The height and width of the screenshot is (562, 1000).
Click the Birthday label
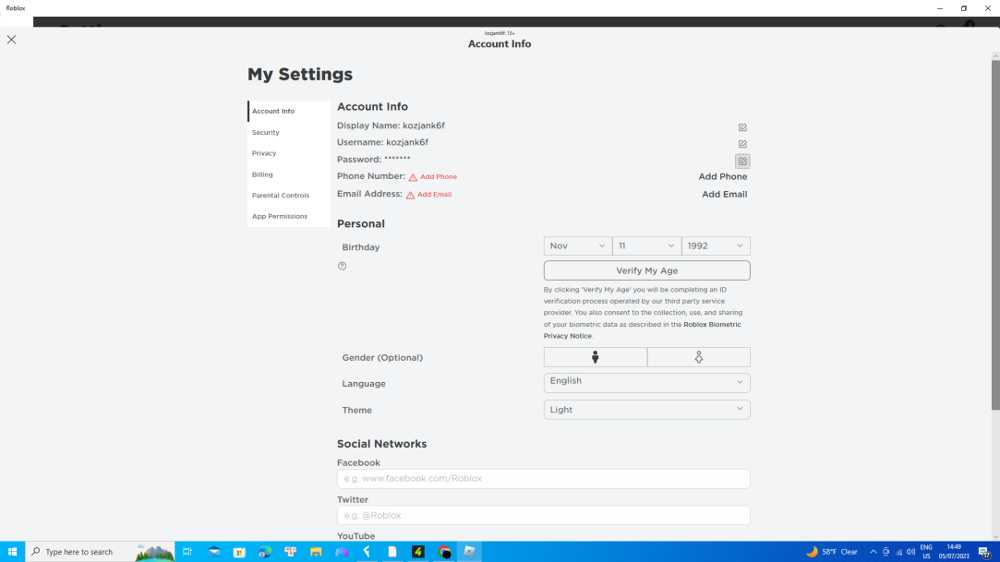361,247
